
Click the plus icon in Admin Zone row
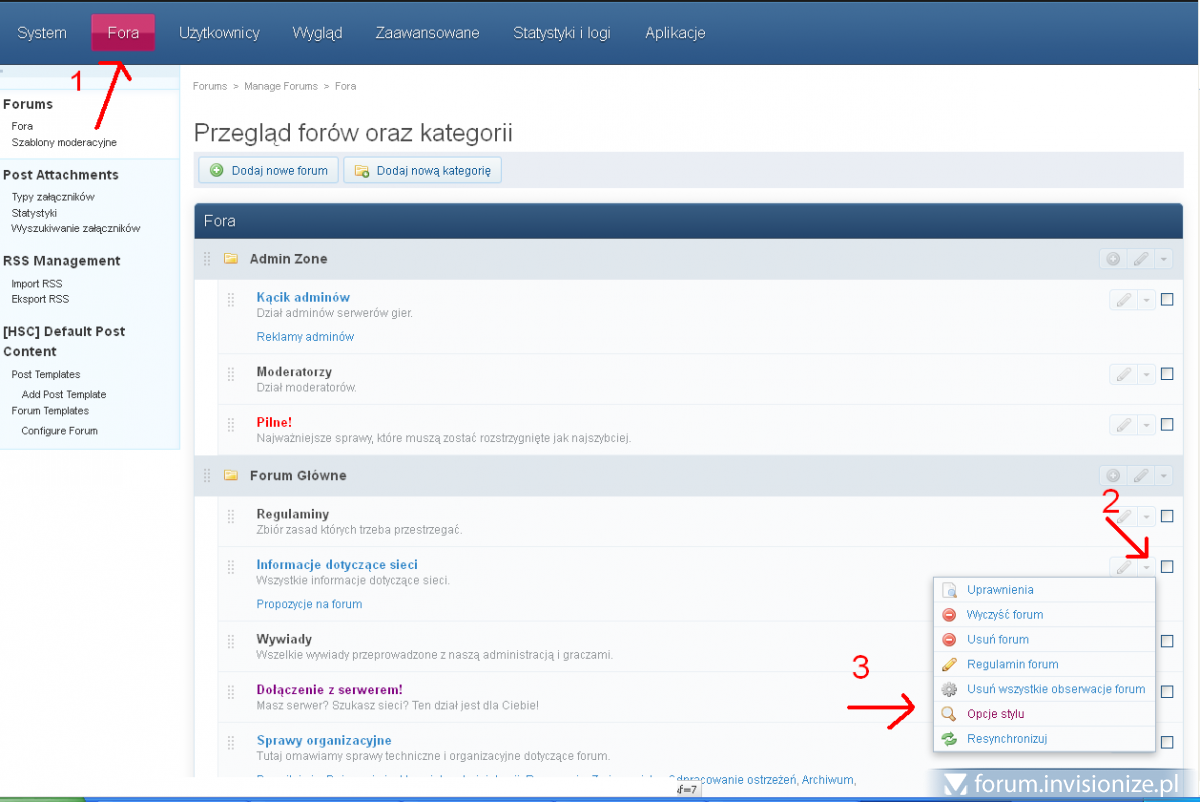pos(1112,259)
